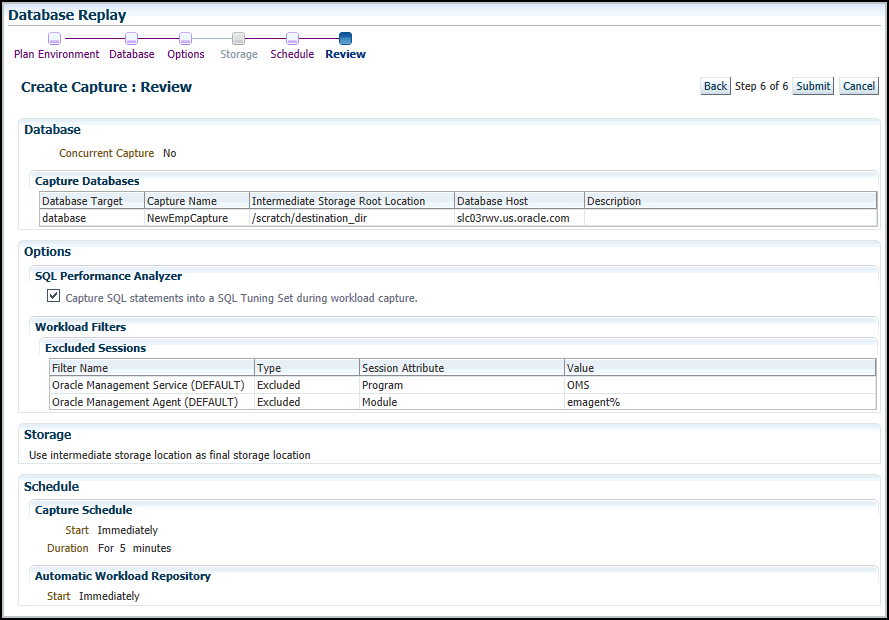Click the Options step icon in train
The width and height of the screenshot is (889, 620).
tap(186, 39)
